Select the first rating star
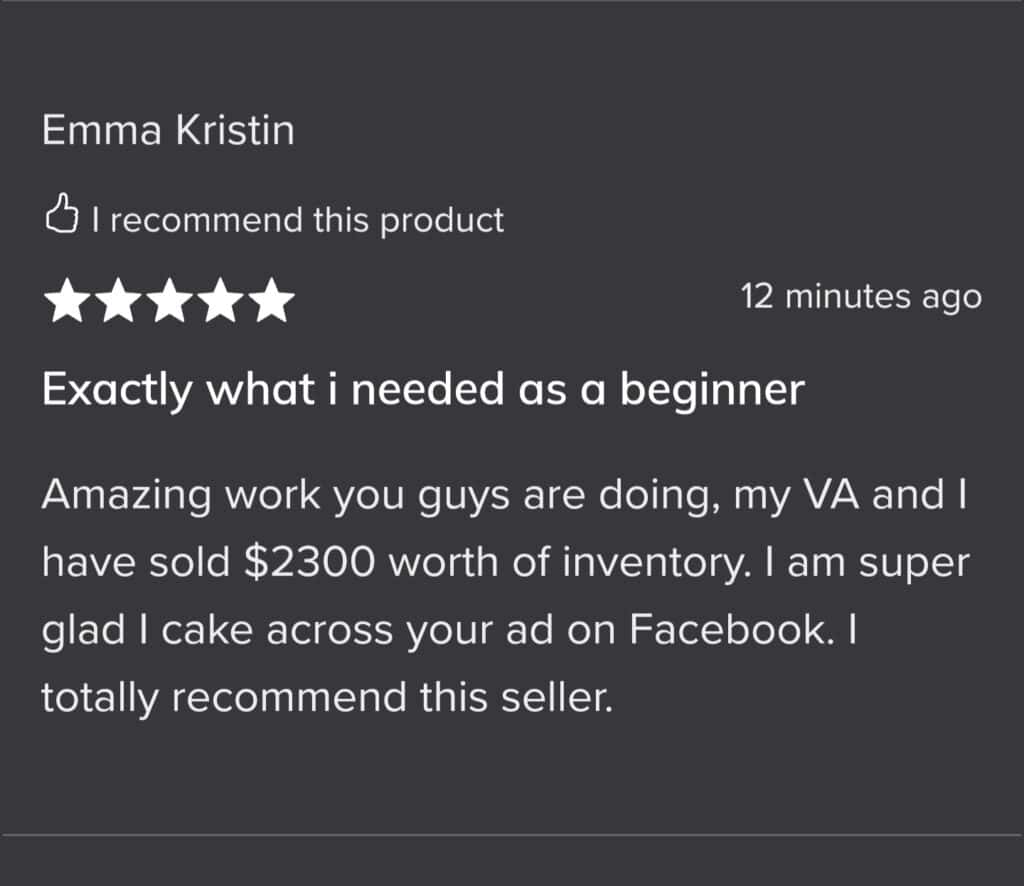 coord(67,303)
